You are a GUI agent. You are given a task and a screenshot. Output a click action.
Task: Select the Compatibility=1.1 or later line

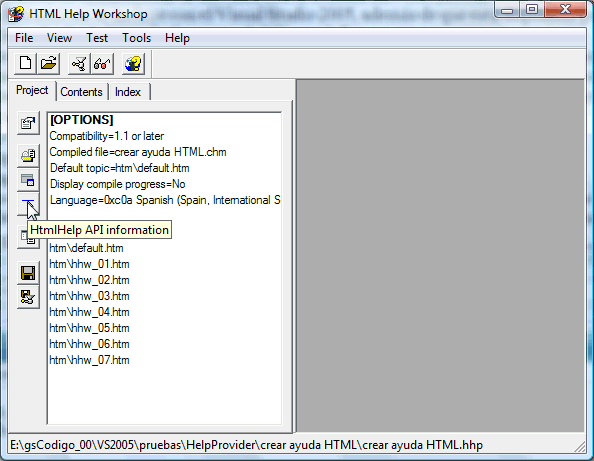click(x=106, y=136)
